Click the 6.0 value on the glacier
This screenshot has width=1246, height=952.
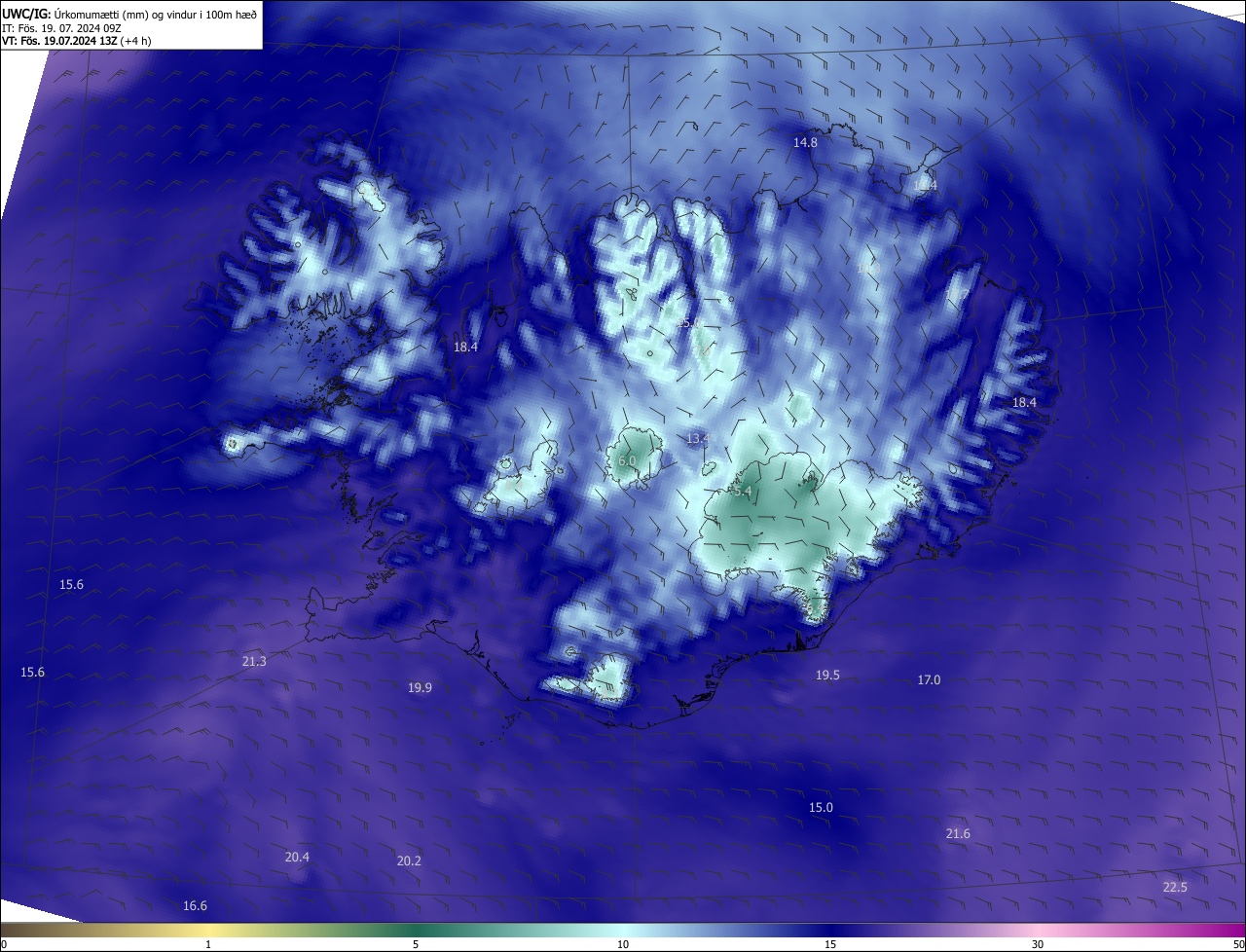coord(627,460)
